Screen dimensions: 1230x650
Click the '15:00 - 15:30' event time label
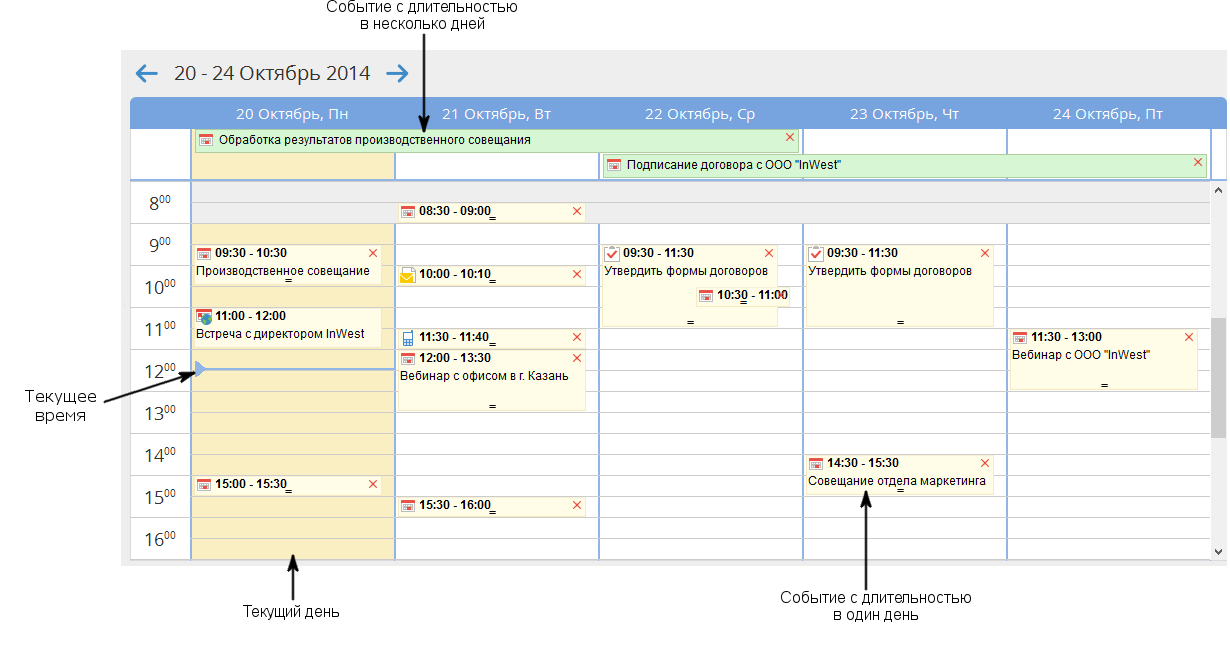[251, 484]
